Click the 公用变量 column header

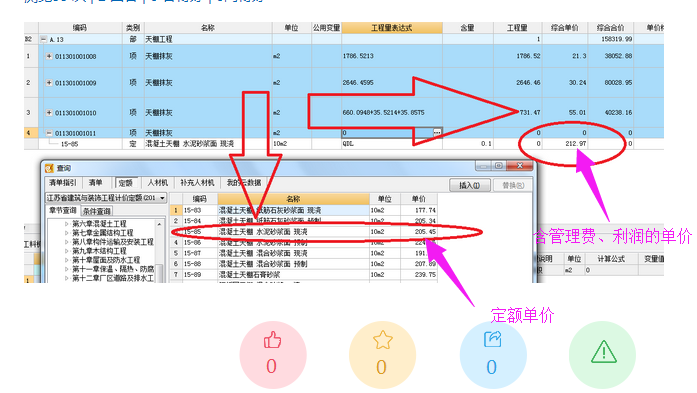pyautogui.click(x=326, y=28)
